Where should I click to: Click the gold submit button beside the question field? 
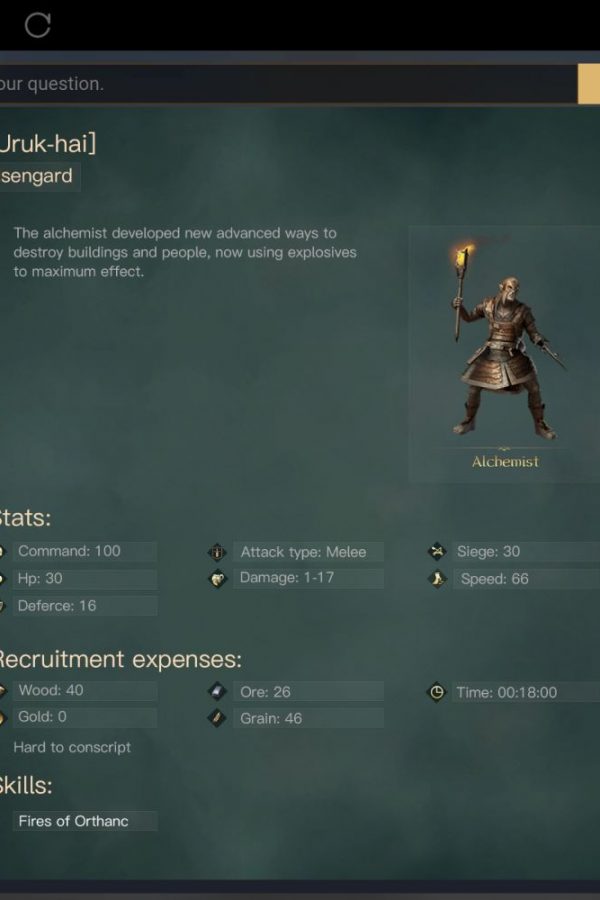click(589, 84)
